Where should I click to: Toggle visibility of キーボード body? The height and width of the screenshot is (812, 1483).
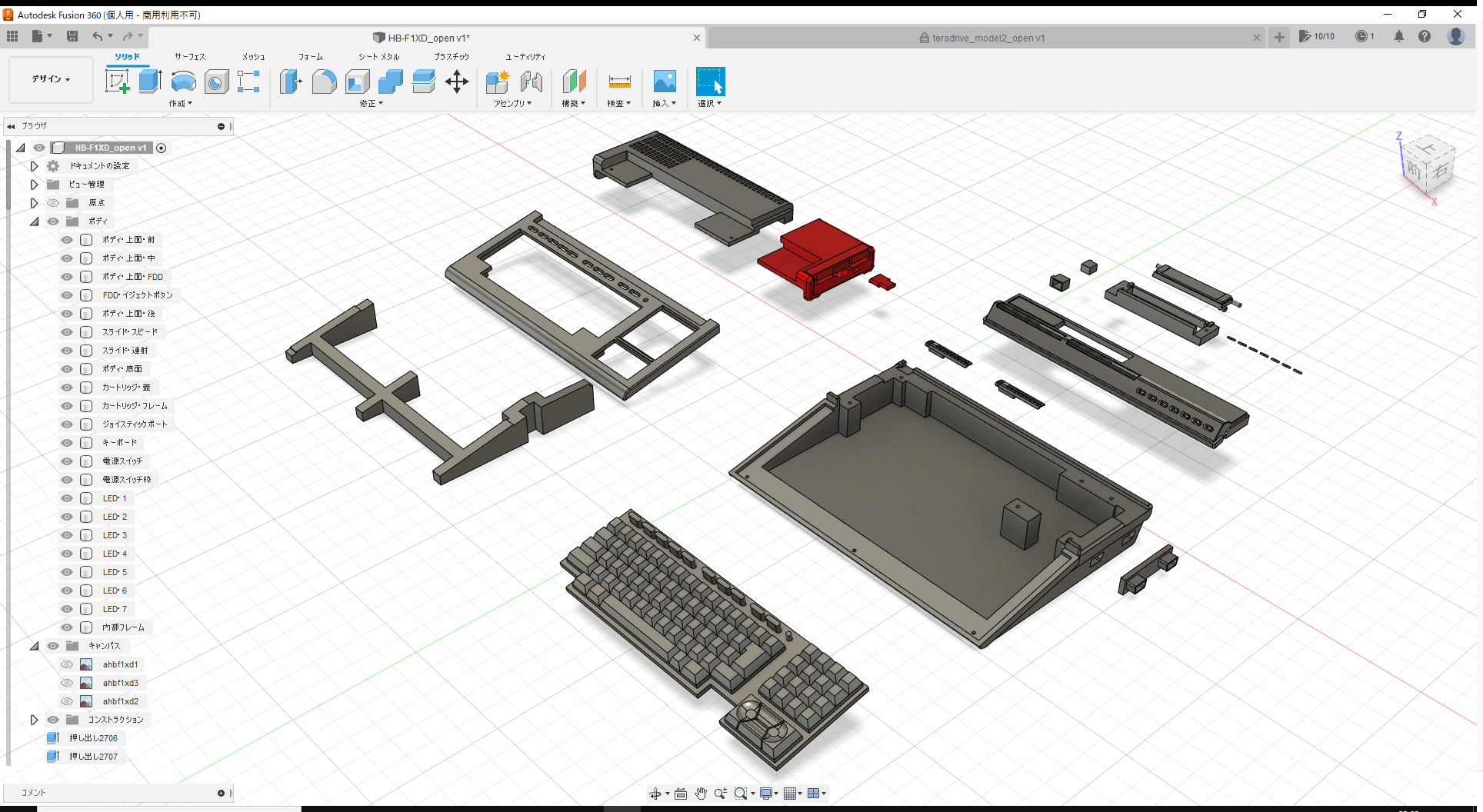pos(66,442)
